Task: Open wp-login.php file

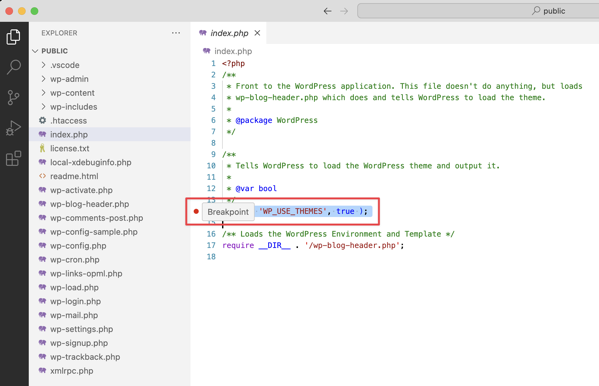Action: coord(110,301)
